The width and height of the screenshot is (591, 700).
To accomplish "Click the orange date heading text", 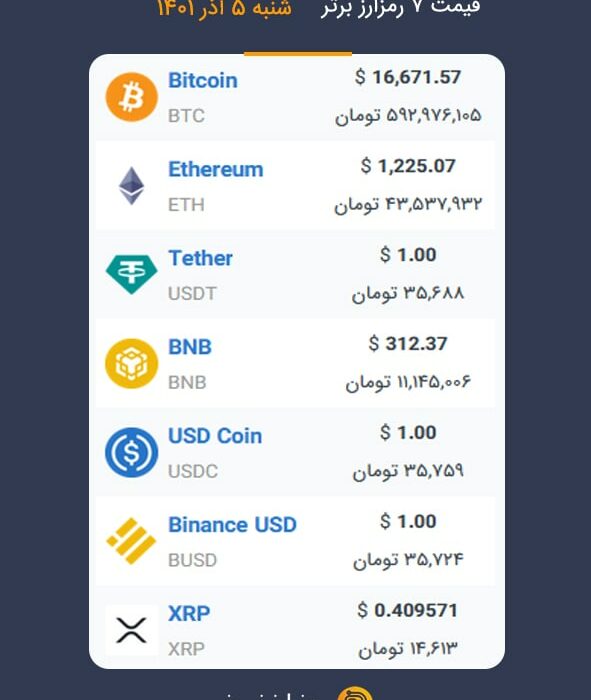I will click(225, 8).
